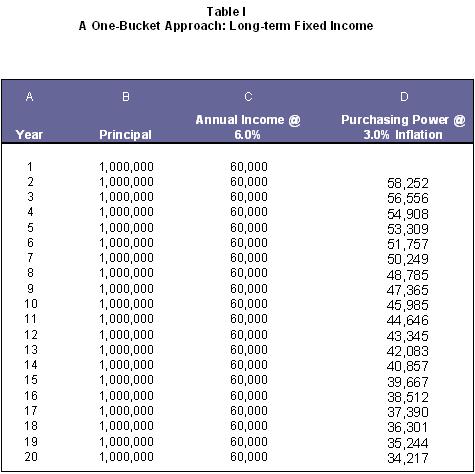Click the Purchasing Power @ 3.0% Inflation heading
Viewport: 475px width, 474px height.
(x=403, y=127)
